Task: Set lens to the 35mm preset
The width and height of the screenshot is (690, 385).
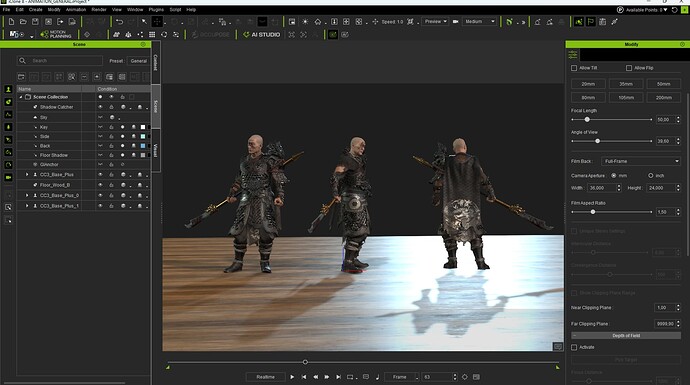Action: 626,84
